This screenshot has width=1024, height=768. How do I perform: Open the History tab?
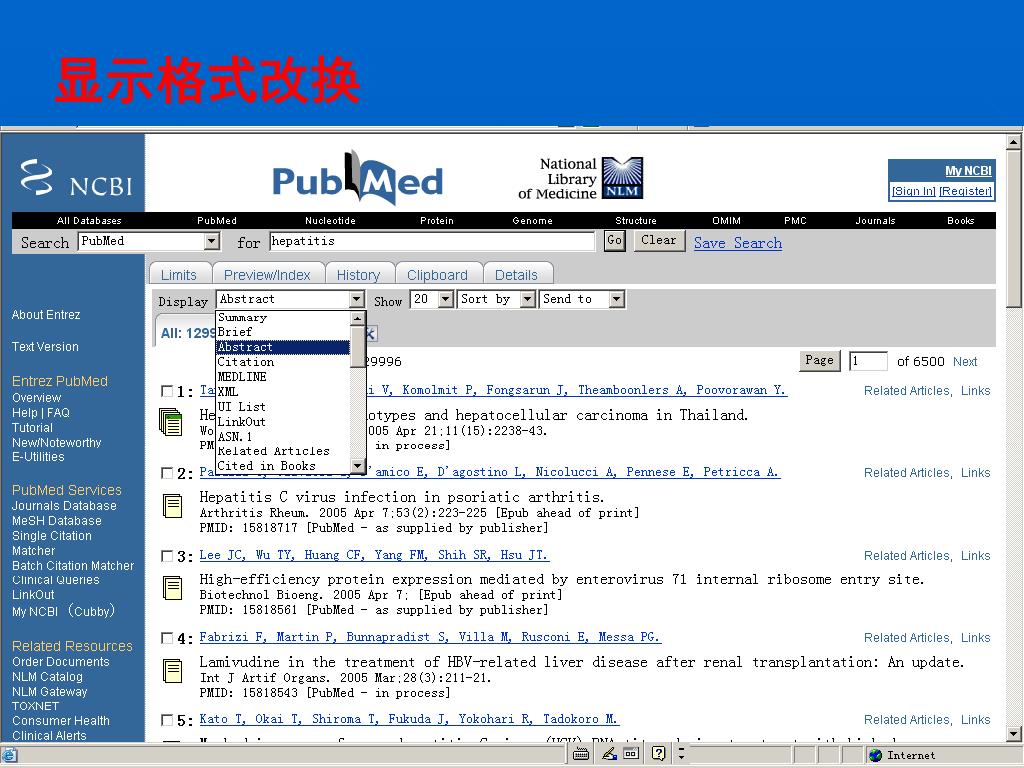click(x=358, y=275)
